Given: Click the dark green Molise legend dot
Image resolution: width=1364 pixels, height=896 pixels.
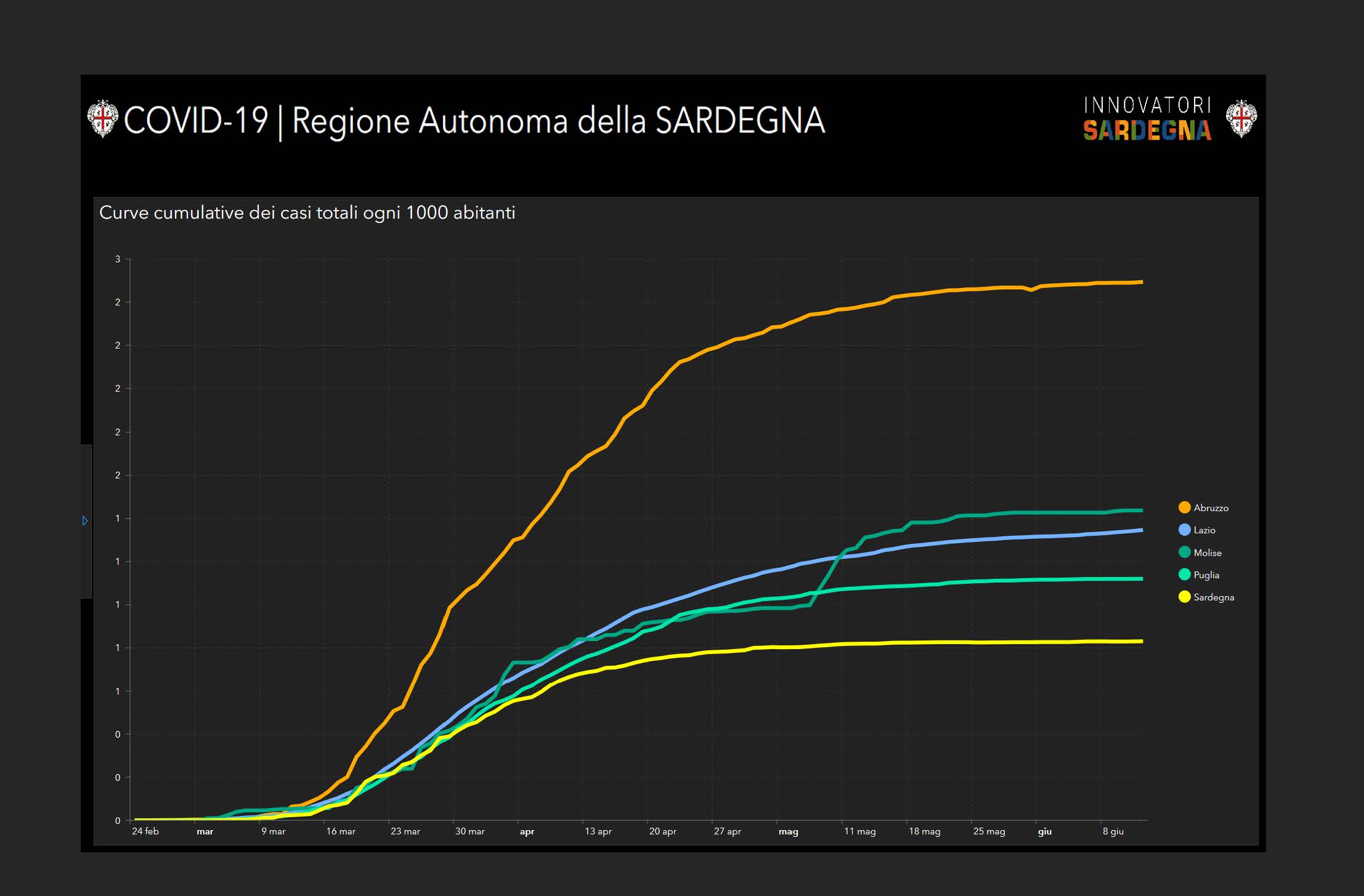Looking at the screenshot, I should [1184, 552].
